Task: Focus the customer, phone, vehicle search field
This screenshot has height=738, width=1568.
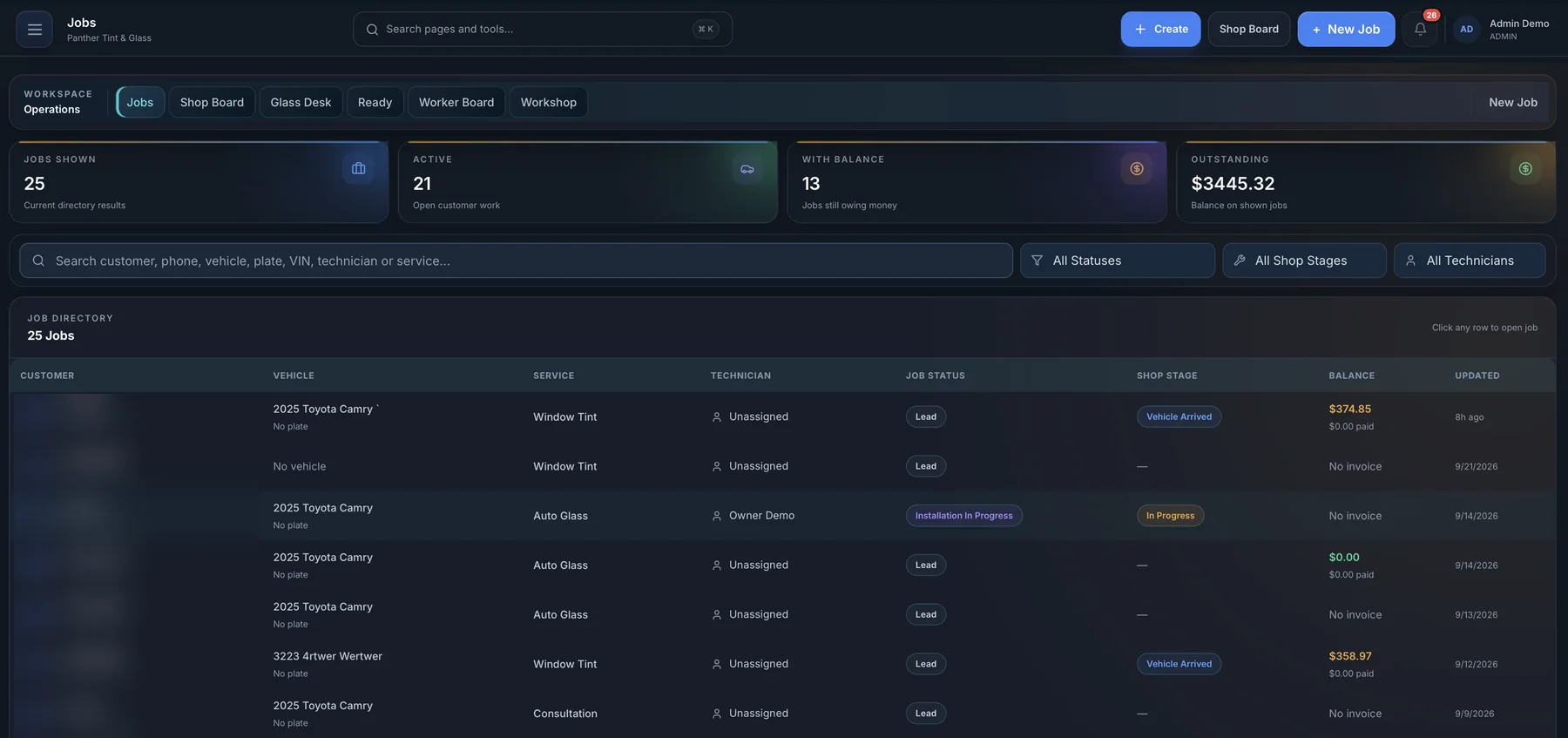Action: 516,261
